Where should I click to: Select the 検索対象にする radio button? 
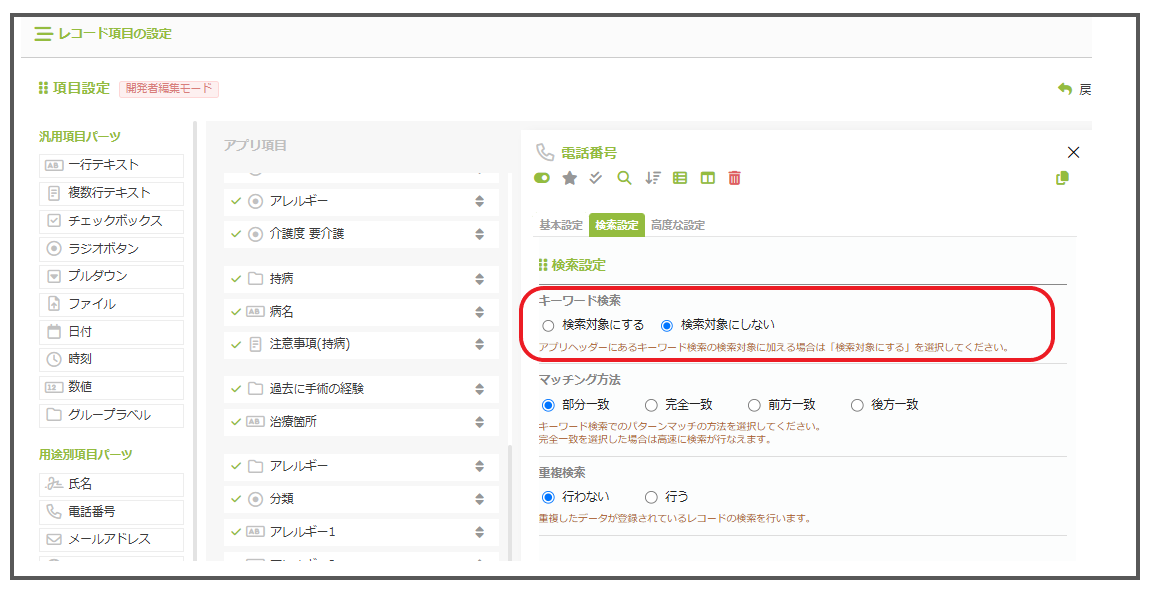click(x=548, y=325)
